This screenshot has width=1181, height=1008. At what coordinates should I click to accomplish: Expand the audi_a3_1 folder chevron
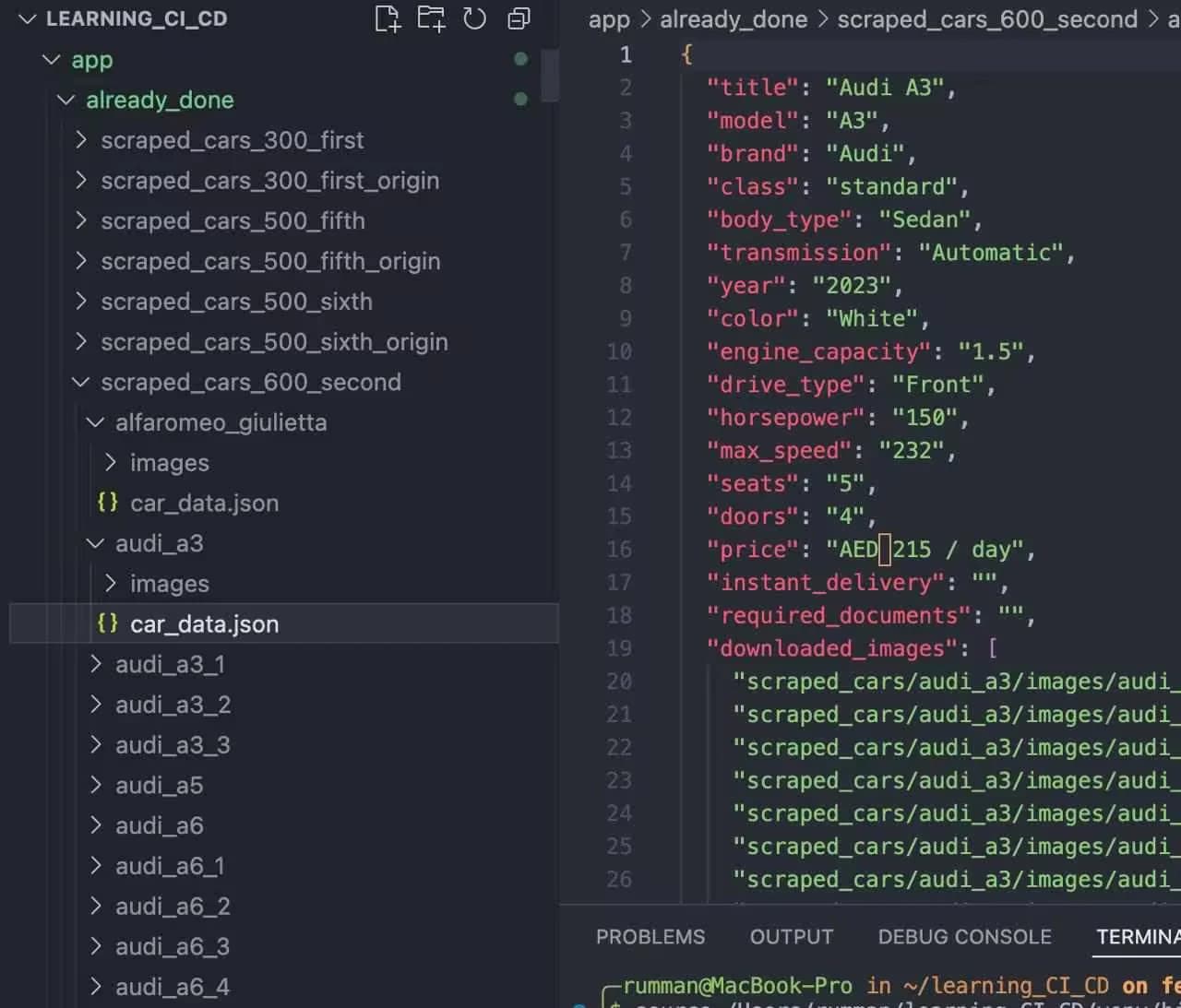click(96, 664)
